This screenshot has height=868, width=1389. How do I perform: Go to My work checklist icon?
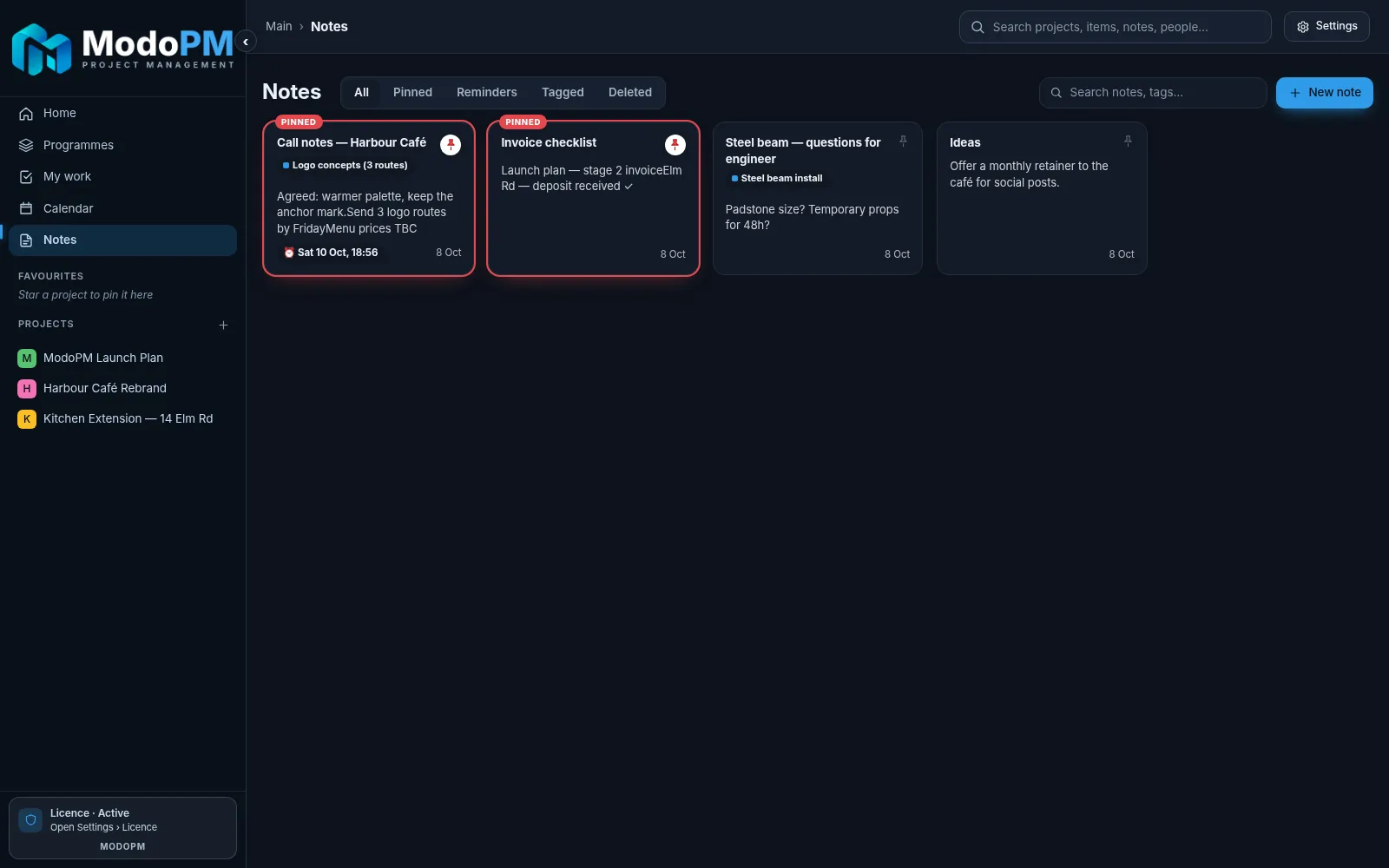(x=26, y=177)
